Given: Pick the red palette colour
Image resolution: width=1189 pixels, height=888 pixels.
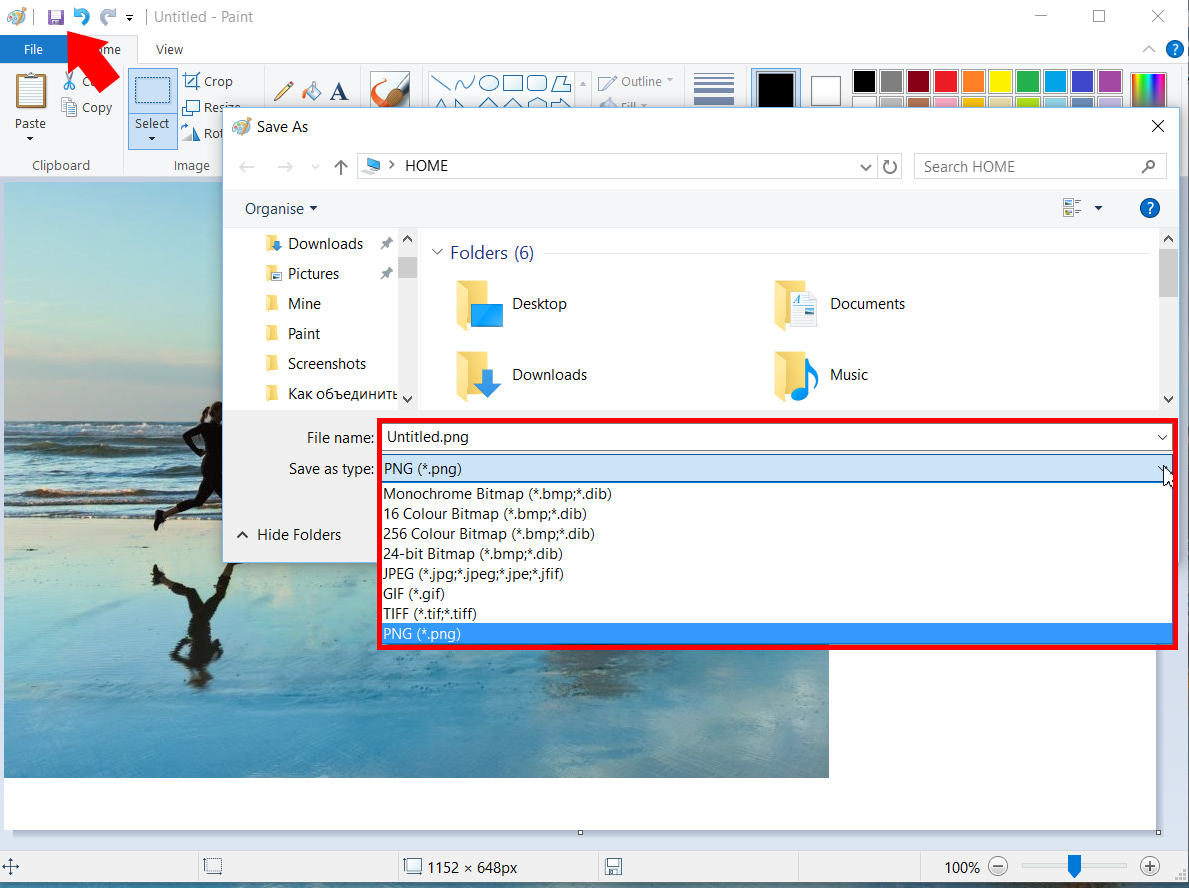Looking at the screenshot, I should (x=946, y=80).
